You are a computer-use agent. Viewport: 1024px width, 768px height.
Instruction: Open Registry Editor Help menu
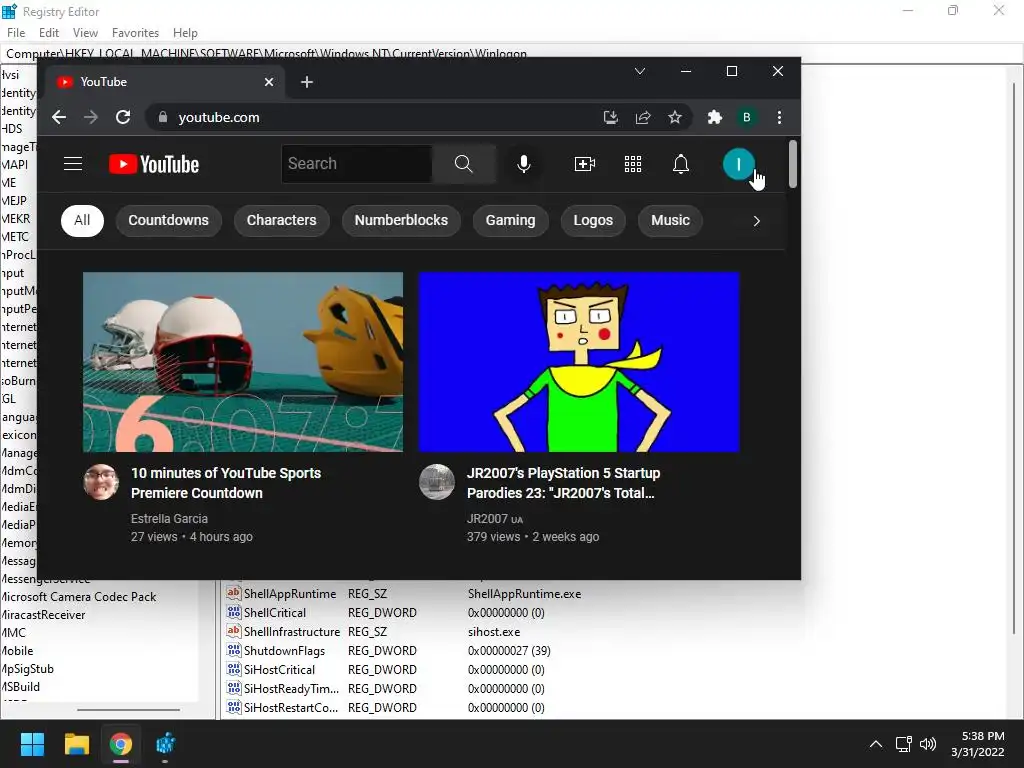tap(185, 33)
